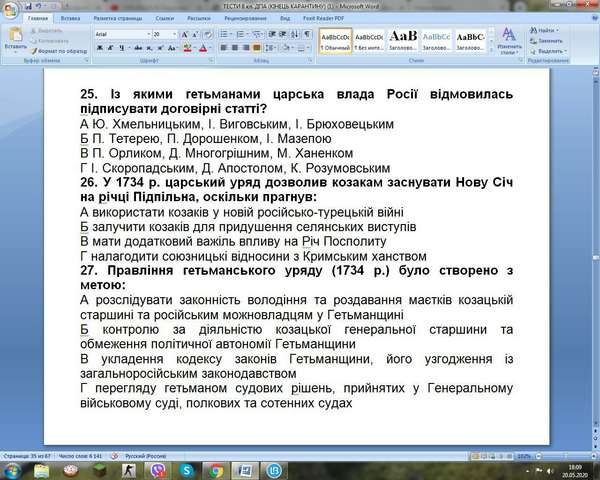This screenshot has width=600, height=480.
Task: Click the bulleted list icon
Action: pos(226,34)
